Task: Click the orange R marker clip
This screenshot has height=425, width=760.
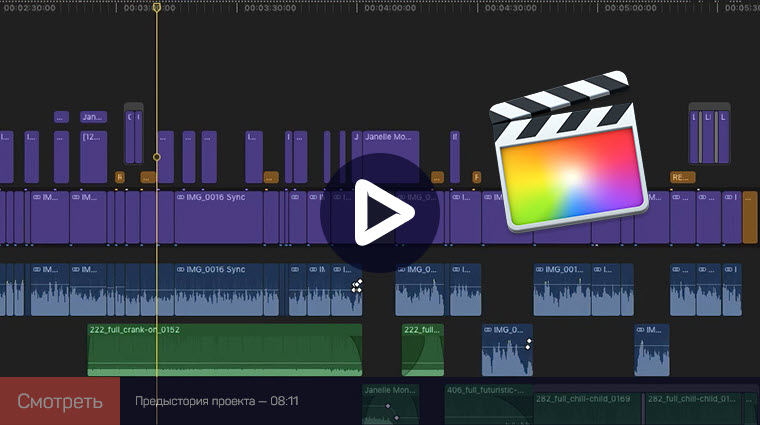Action: (x=120, y=177)
